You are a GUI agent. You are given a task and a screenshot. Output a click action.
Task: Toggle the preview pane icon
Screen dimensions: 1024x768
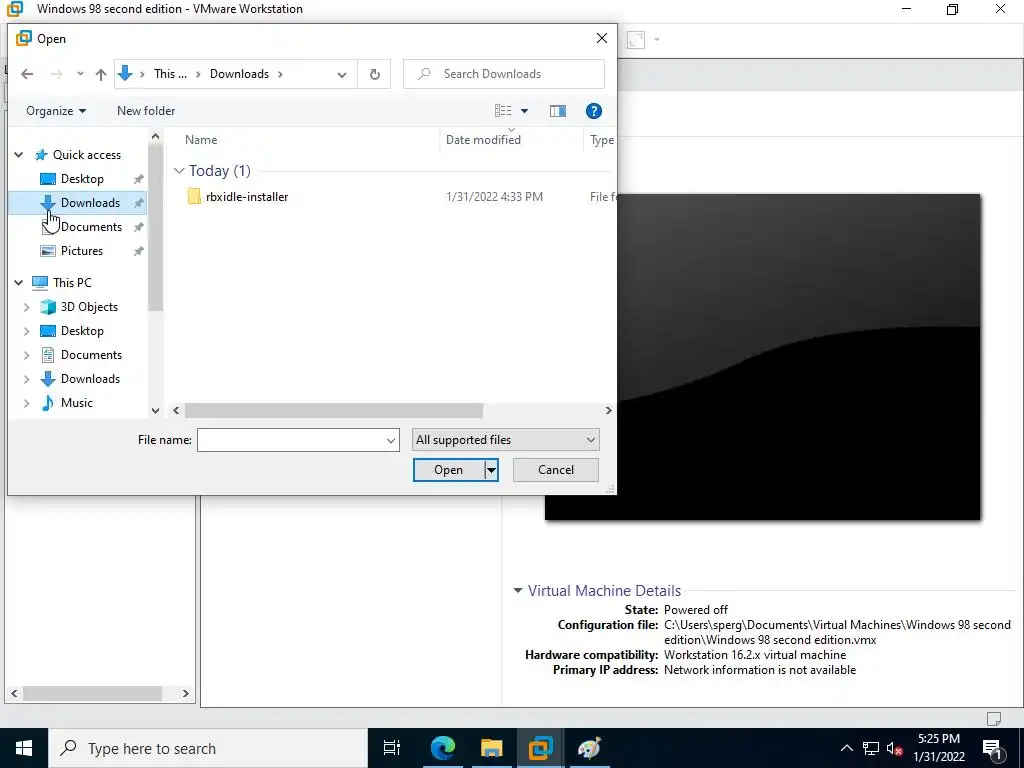click(558, 111)
